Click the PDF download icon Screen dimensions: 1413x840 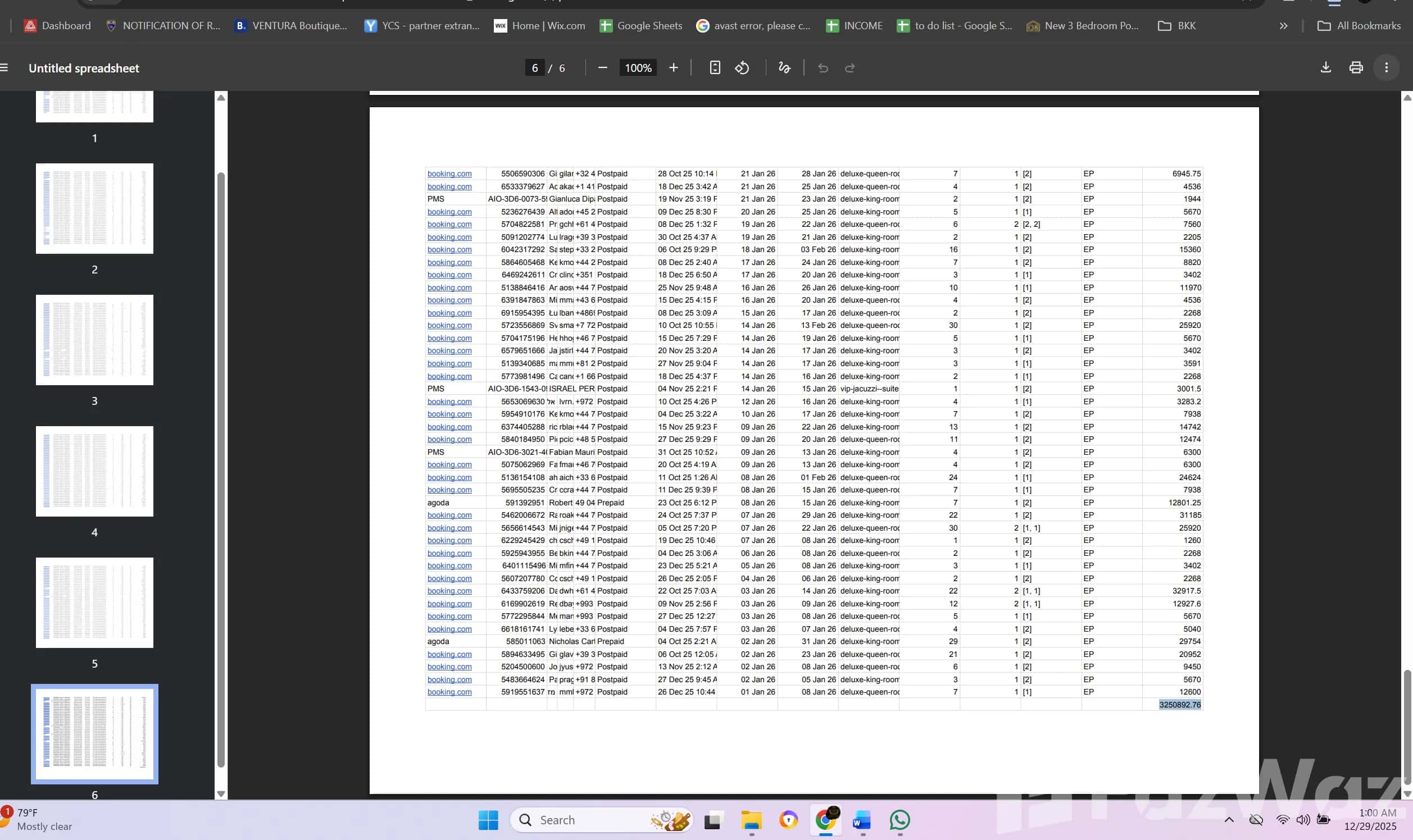1325,68
